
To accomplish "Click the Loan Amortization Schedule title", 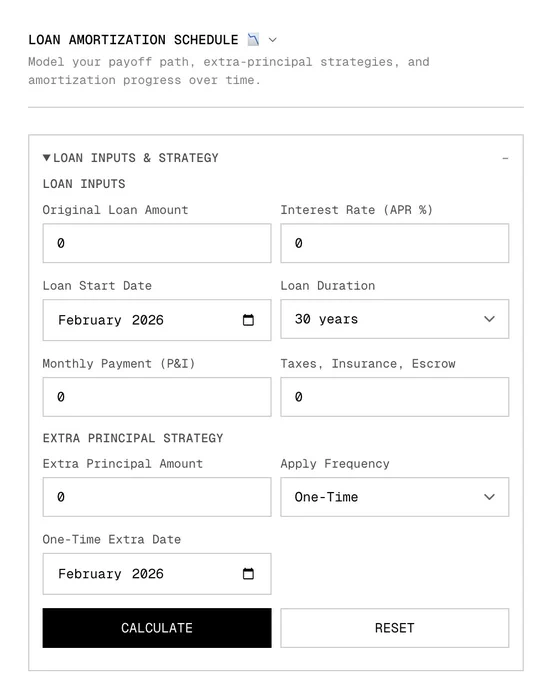I will (x=133, y=40).
